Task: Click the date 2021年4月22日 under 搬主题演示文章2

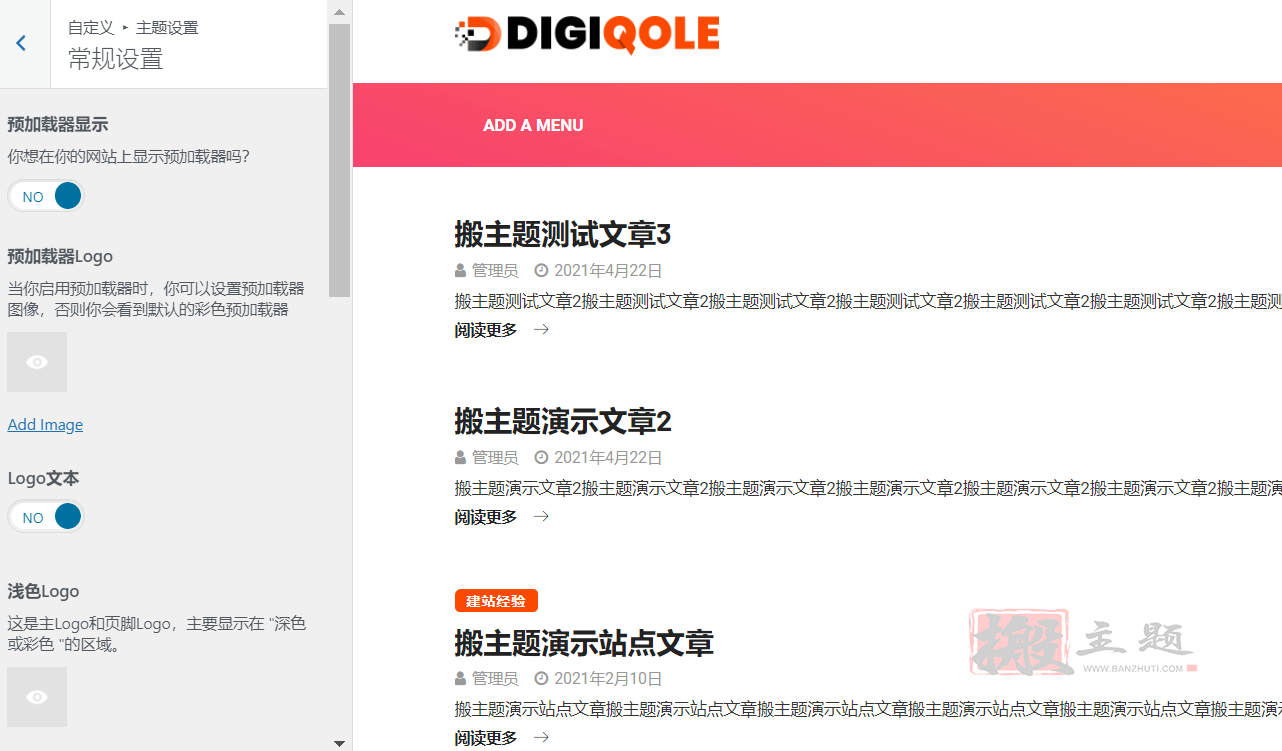Action: 608,457
